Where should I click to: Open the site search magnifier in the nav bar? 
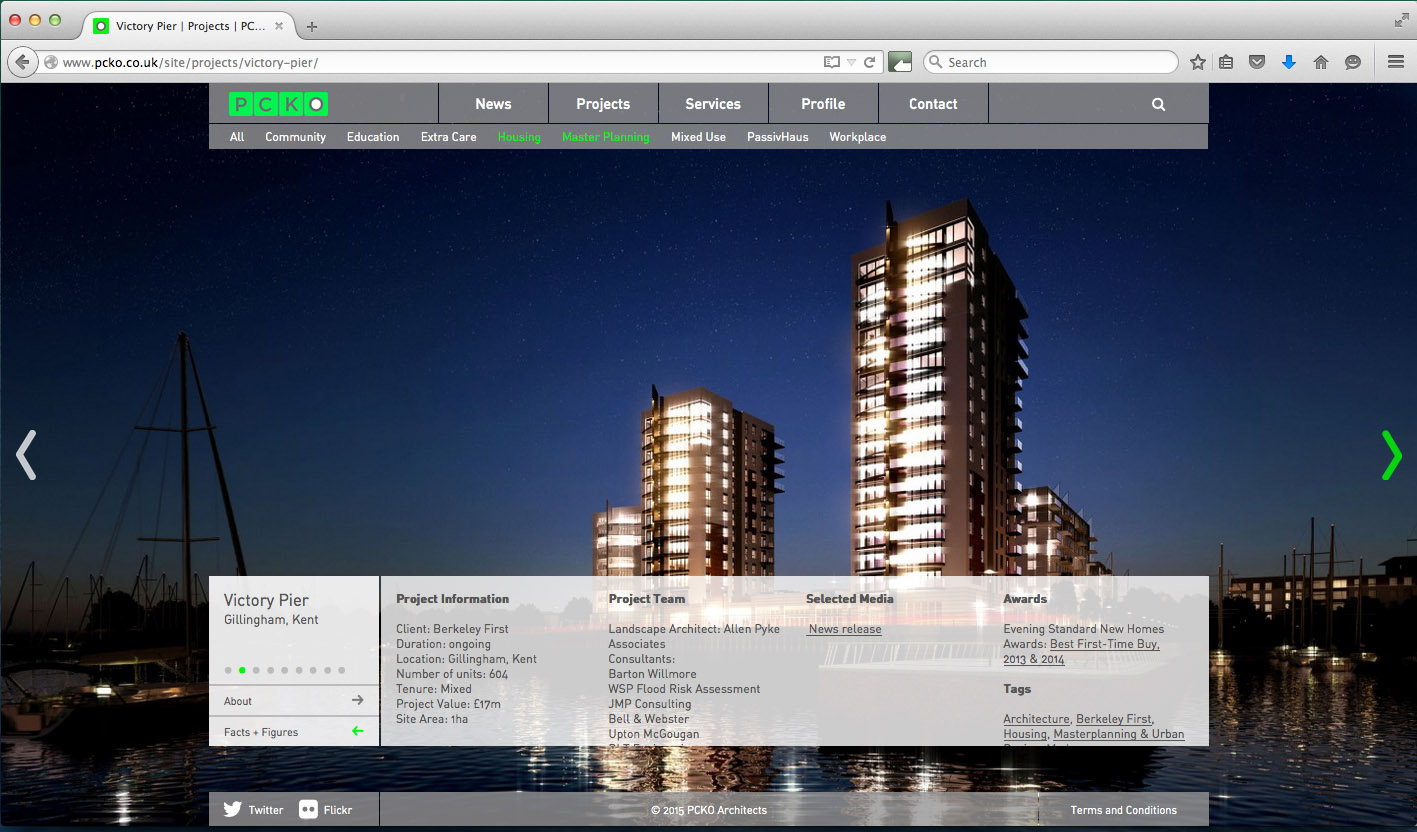click(x=1158, y=104)
